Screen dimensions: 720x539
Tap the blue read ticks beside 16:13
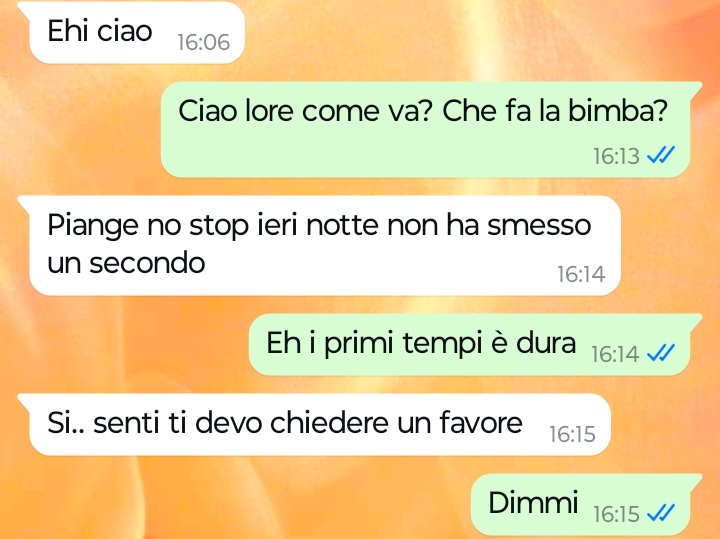pyautogui.click(x=661, y=155)
